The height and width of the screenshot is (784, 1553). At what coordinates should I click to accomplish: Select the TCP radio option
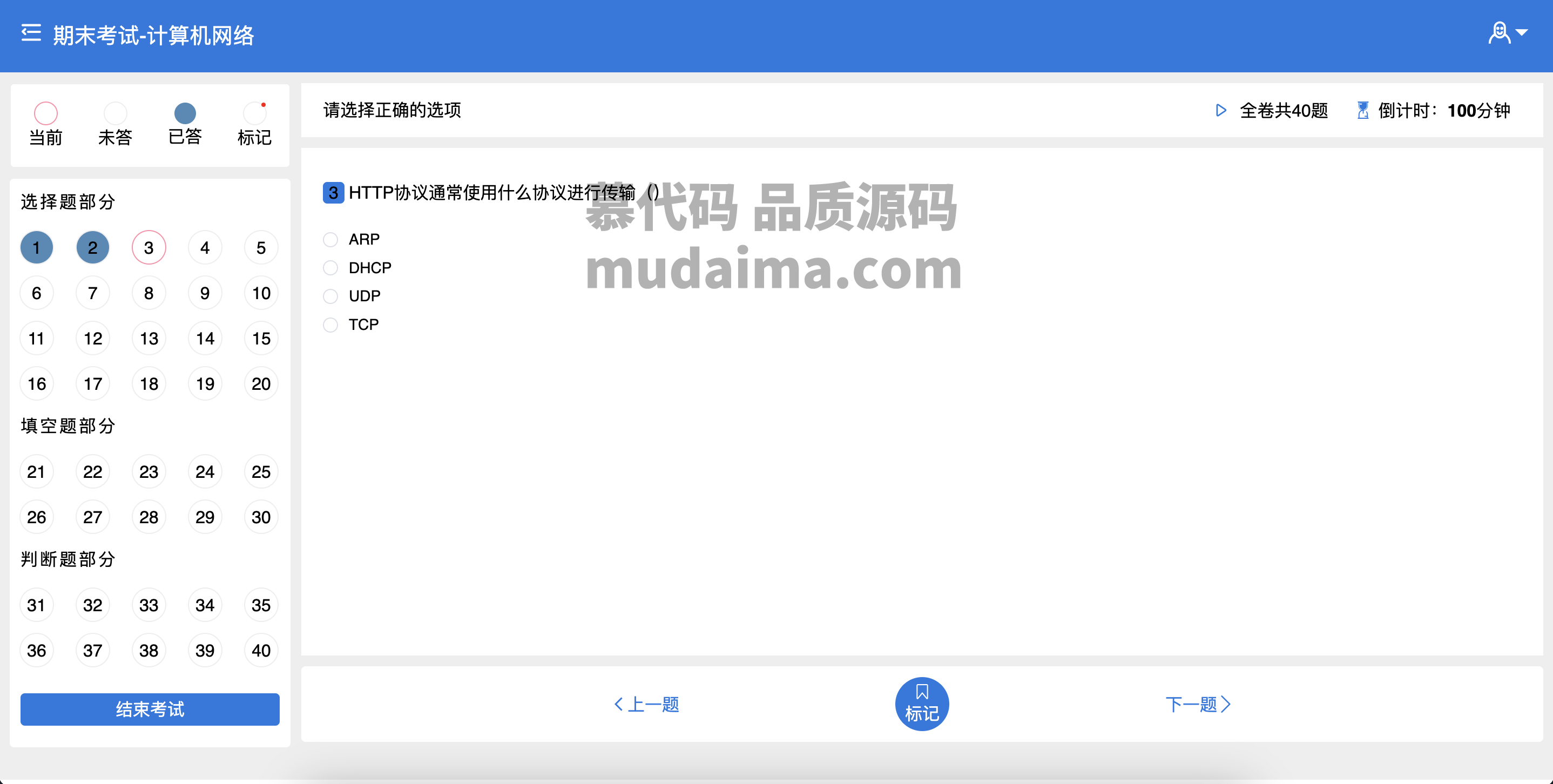click(x=330, y=325)
